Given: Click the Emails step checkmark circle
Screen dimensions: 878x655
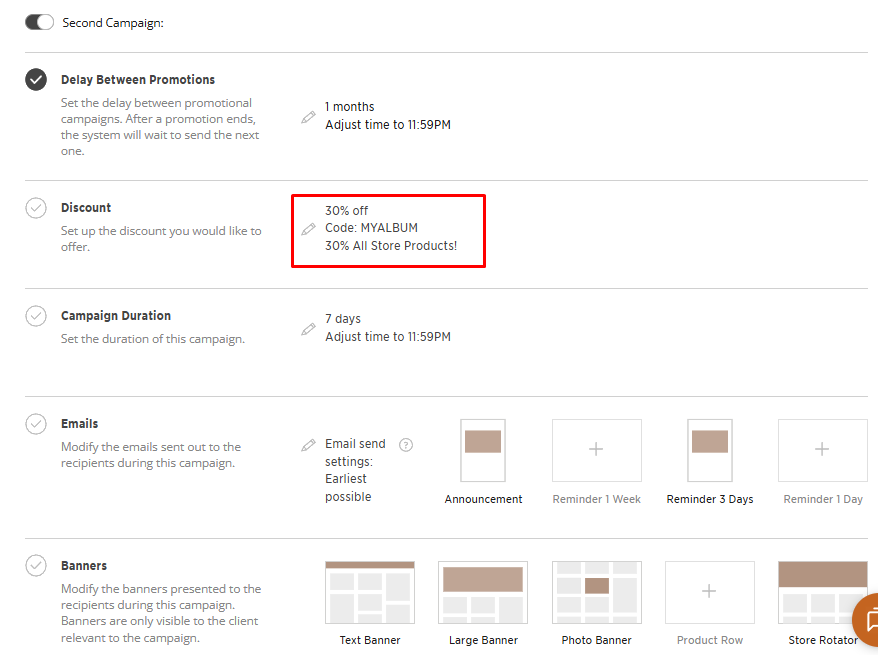Looking at the screenshot, I should [36, 424].
